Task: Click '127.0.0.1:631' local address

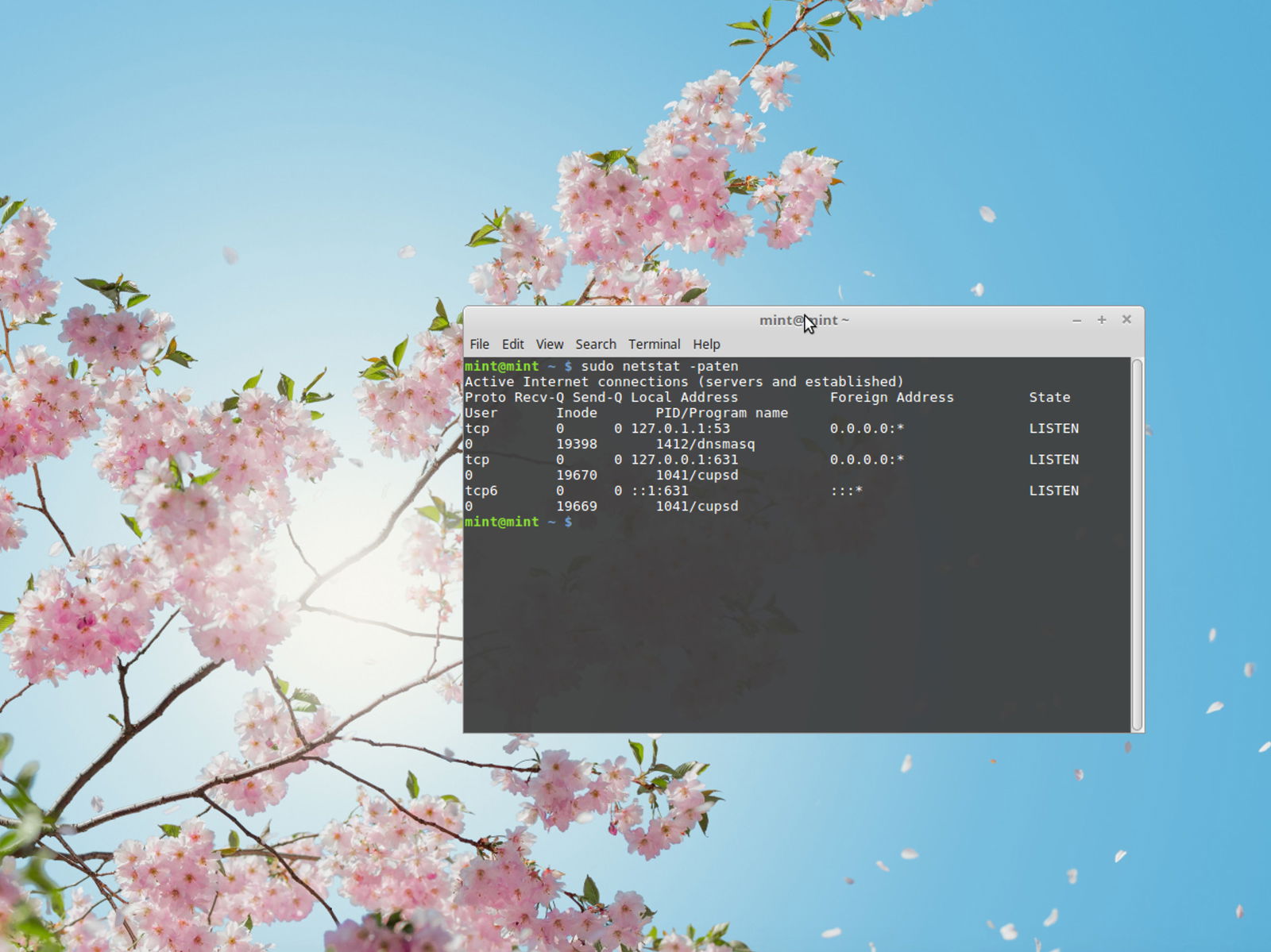Action: tap(684, 459)
